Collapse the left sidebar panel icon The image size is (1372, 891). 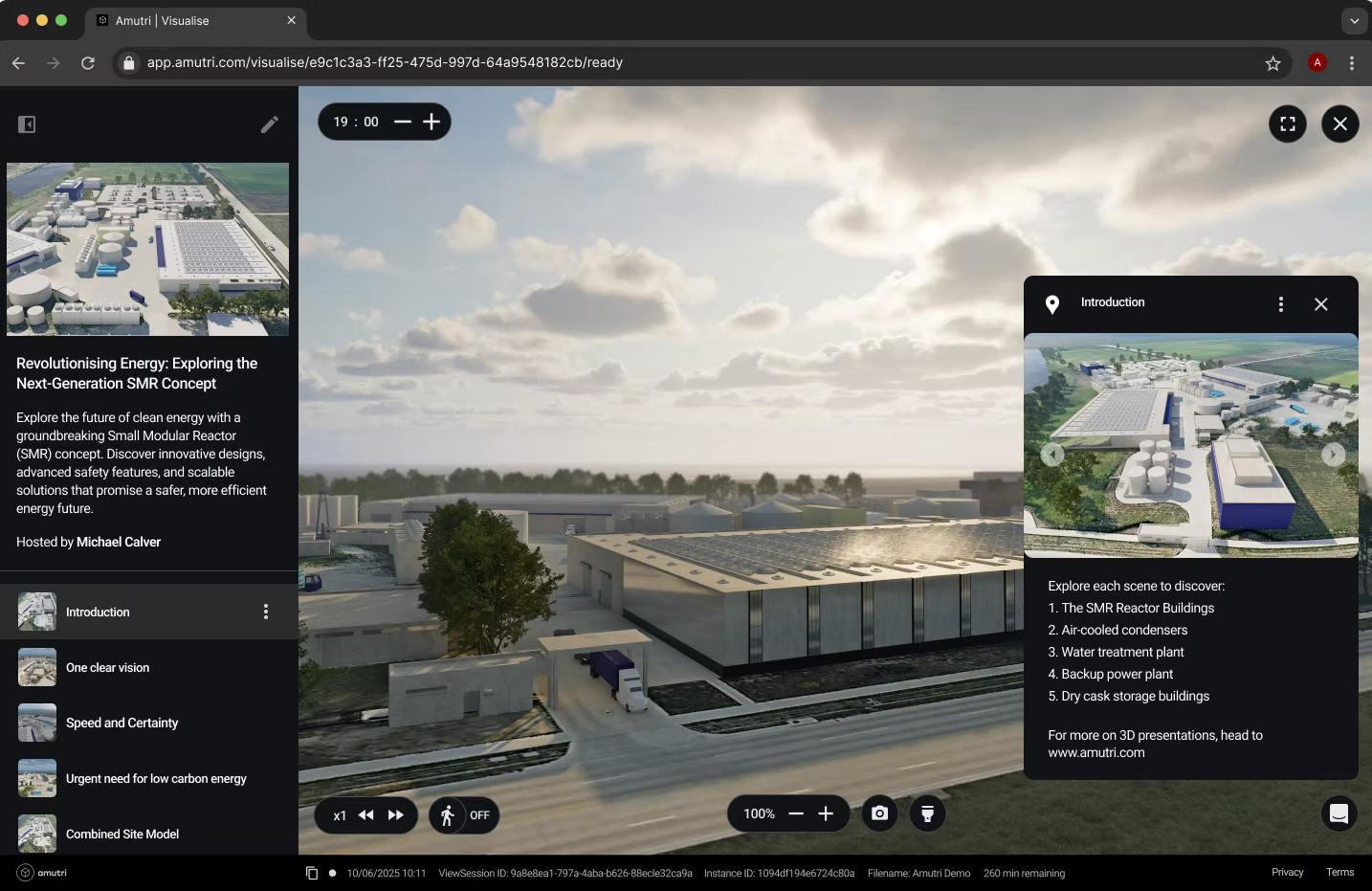click(27, 124)
